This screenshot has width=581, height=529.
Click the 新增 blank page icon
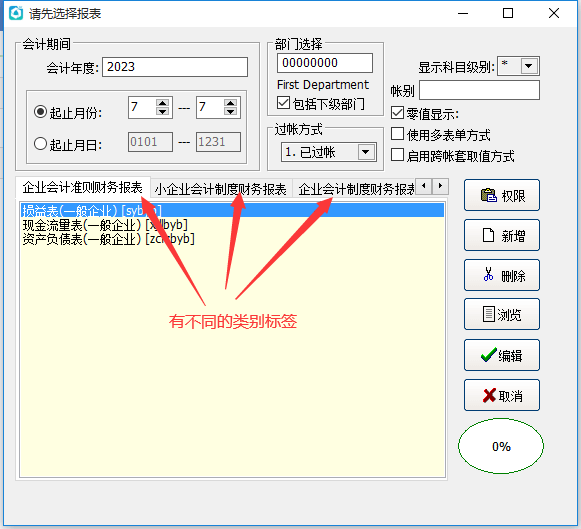click(488, 235)
